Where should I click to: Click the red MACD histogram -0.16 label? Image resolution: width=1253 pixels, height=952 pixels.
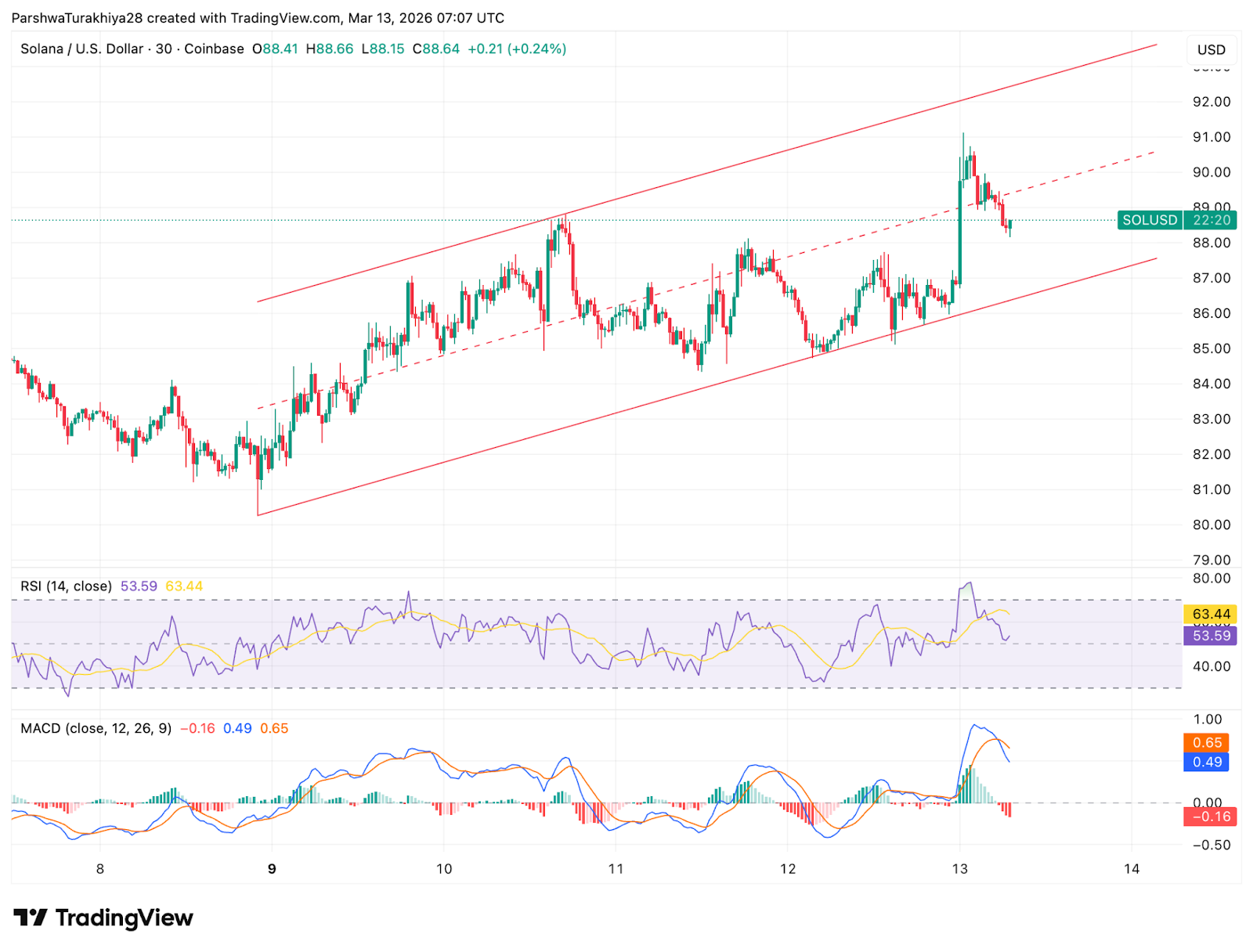pos(1207,817)
